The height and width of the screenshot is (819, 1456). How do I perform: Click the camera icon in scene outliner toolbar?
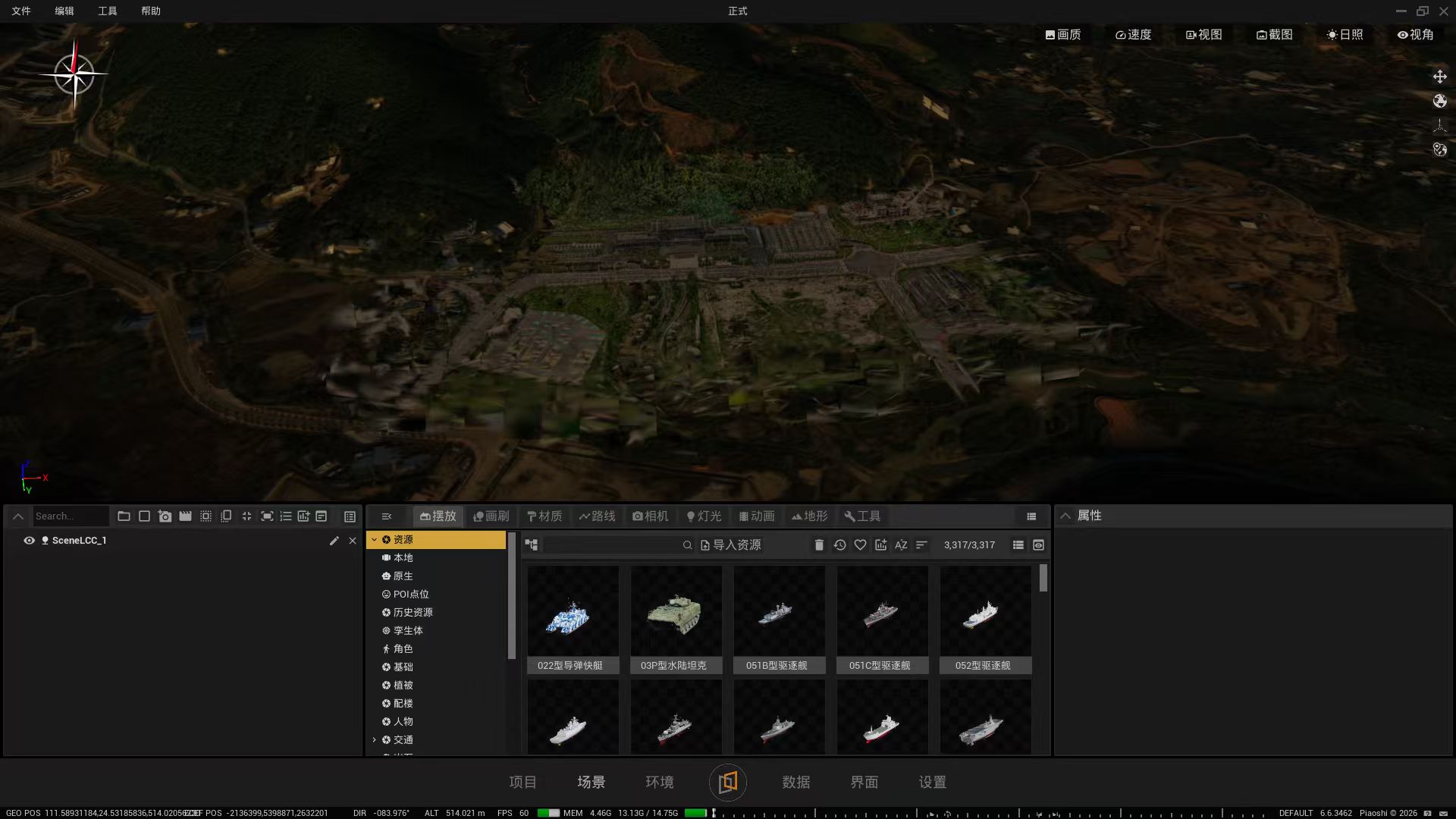click(165, 516)
